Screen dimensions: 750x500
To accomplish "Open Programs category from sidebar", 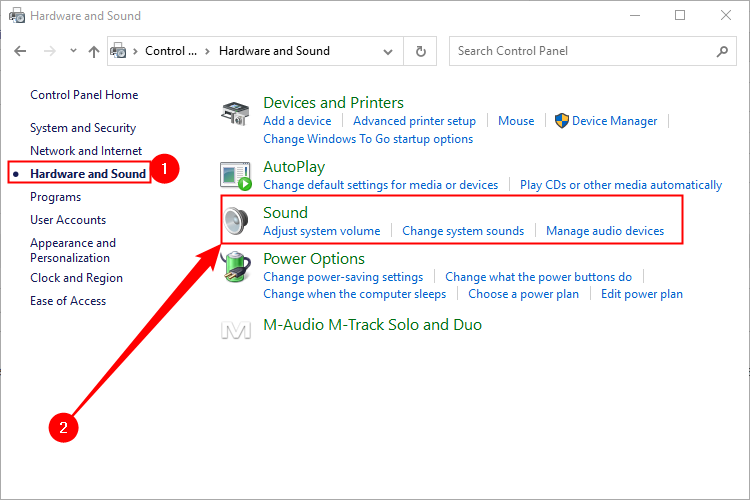I will [56, 197].
